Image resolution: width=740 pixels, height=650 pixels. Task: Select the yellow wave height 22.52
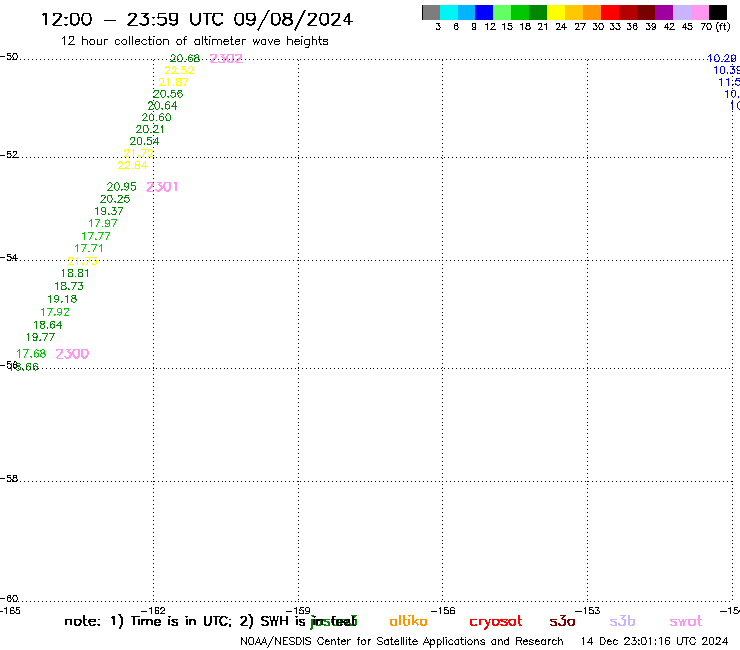coord(179,70)
